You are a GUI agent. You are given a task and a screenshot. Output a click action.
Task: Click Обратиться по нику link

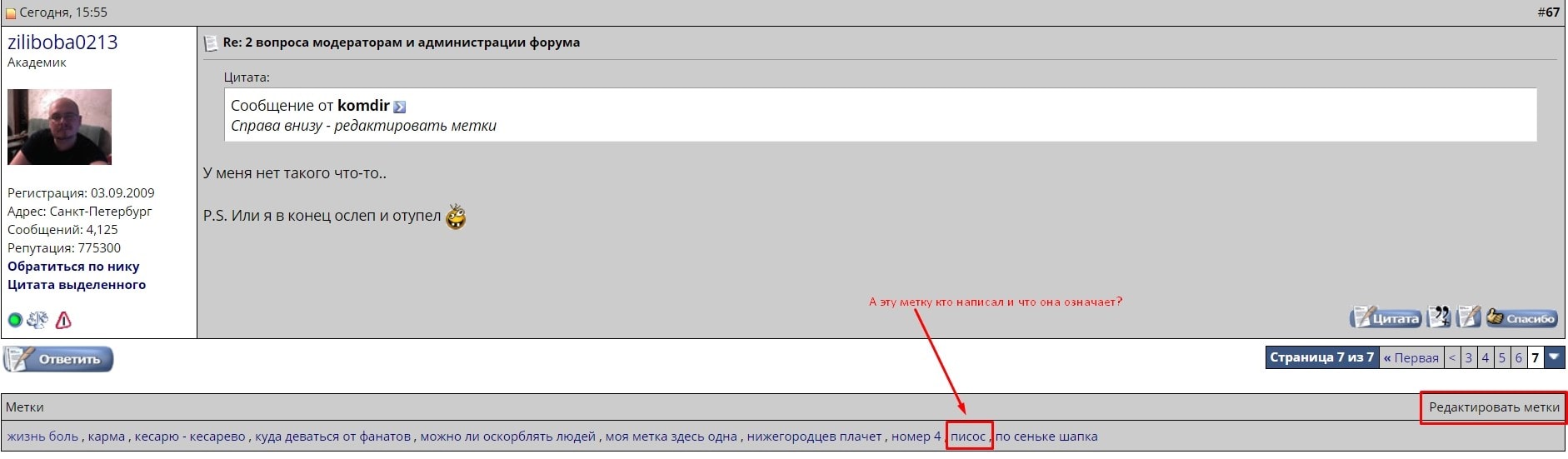pyautogui.click(x=73, y=267)
